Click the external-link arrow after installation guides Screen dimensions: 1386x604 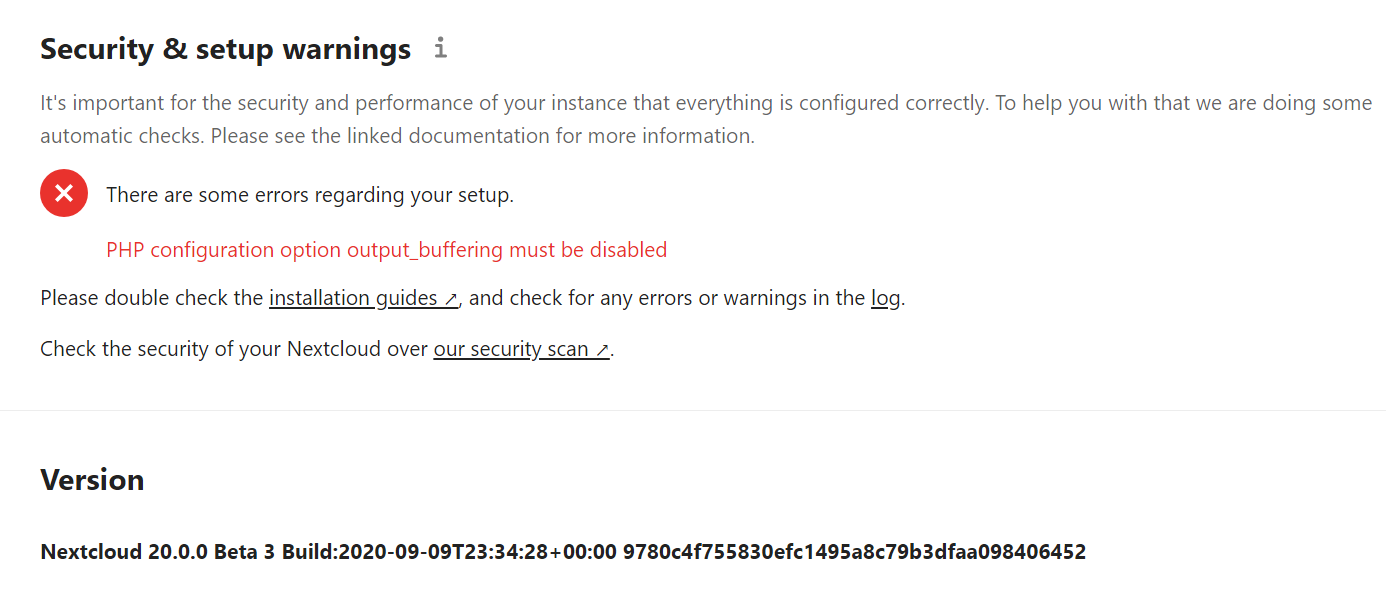click(450, 297)
